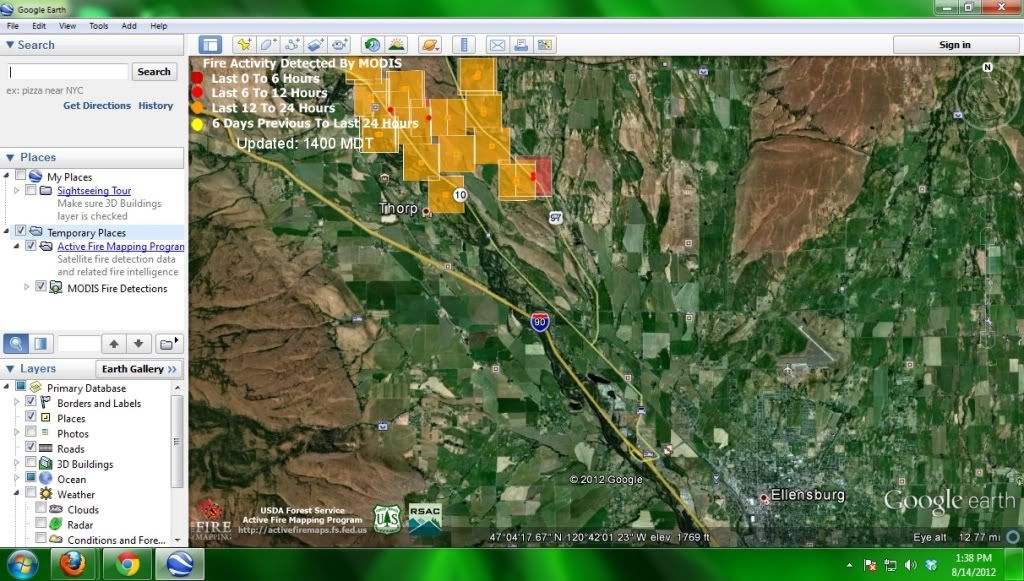Click the 3D Buildings layer icon
This screenshot has width=1024, height=581.
pyautogui.click(x=46, y=463)
